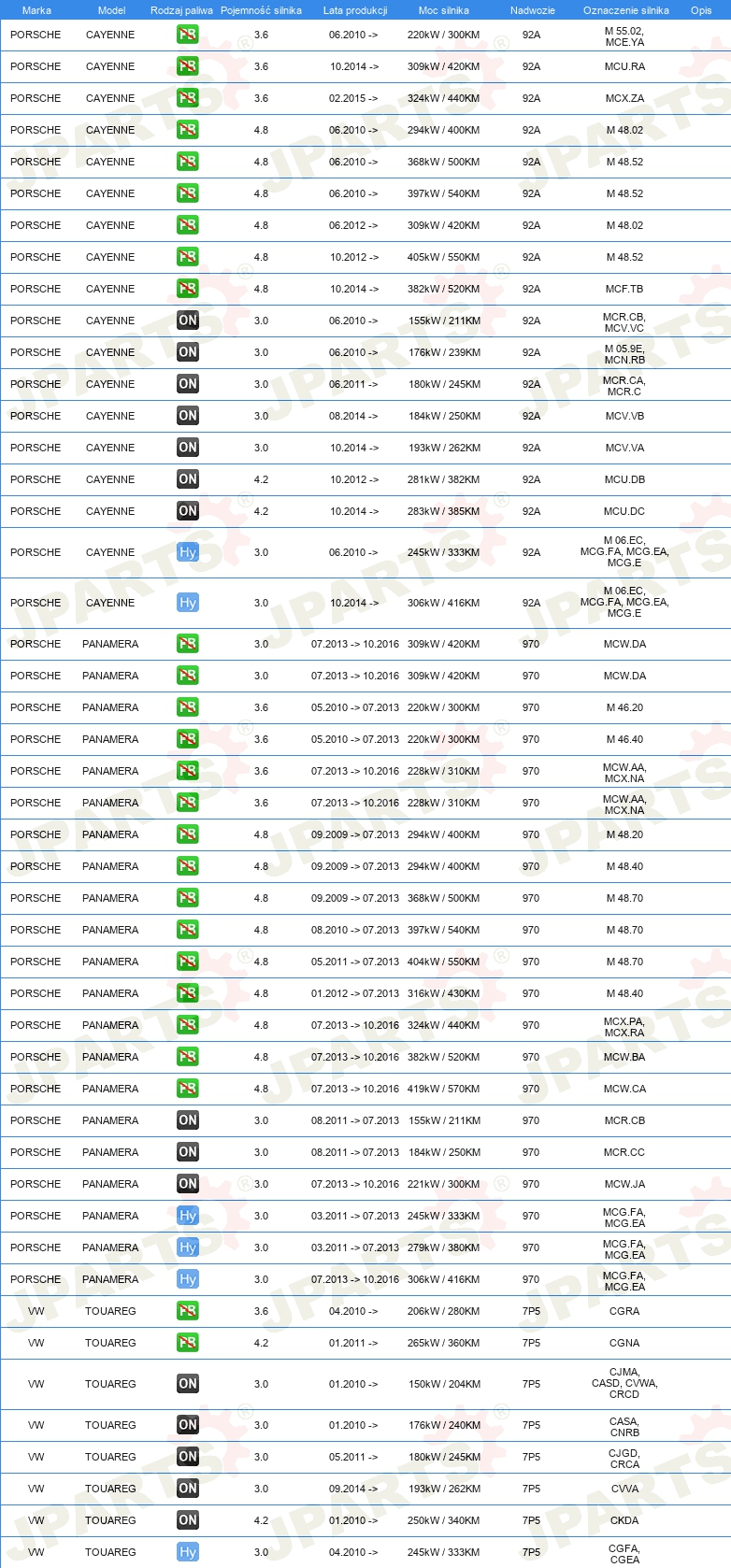This screenshot has width=731, height=1568.
Task: Click the 382kW / 520KM Cayenne power cell
Action: 444,289
